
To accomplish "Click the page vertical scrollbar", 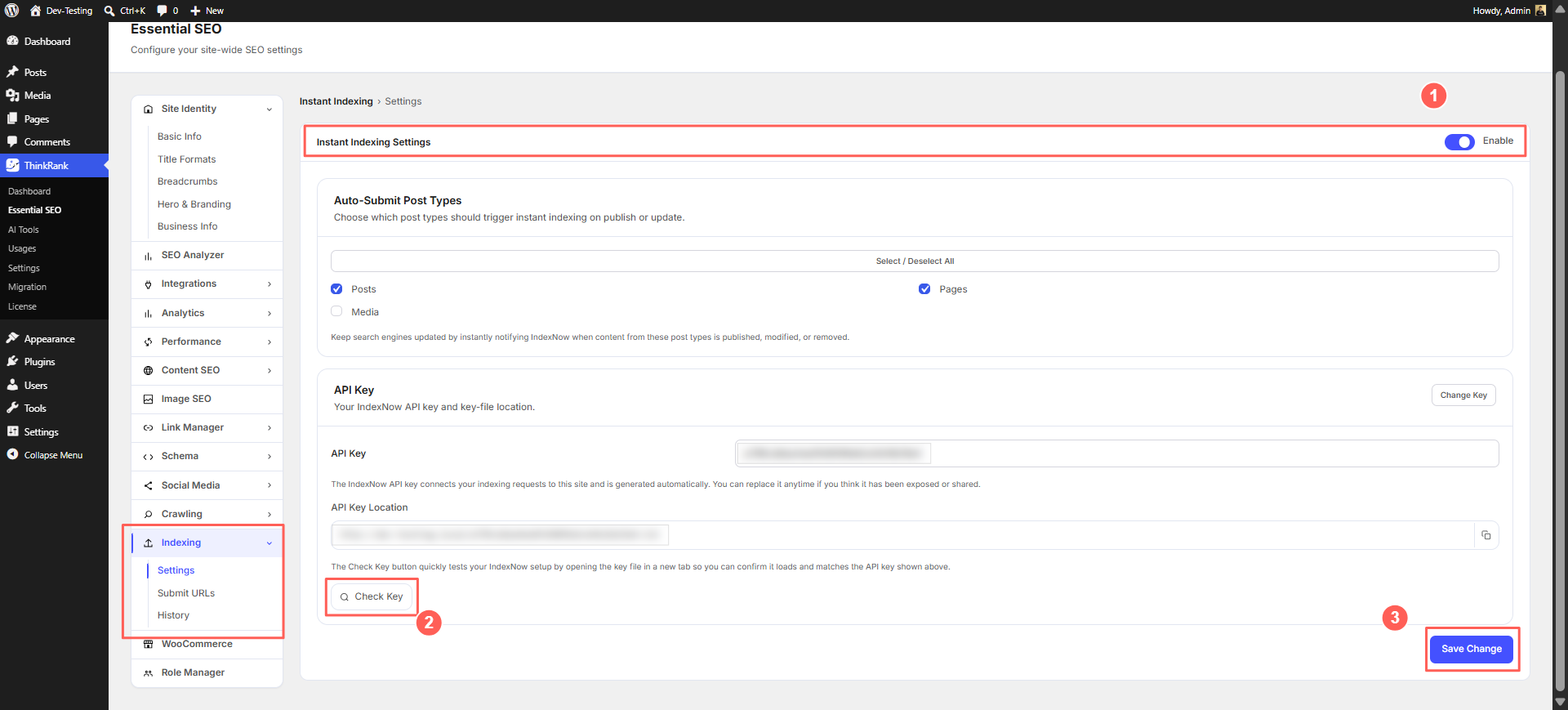I will (1561, 382).
